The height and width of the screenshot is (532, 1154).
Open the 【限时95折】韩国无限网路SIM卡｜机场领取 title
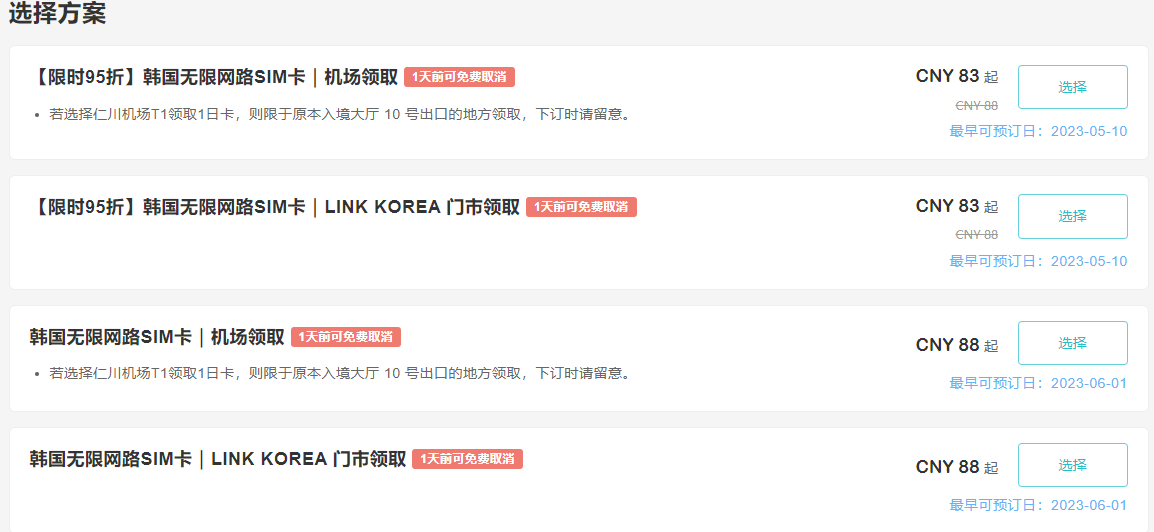click(x=214, y=77)
